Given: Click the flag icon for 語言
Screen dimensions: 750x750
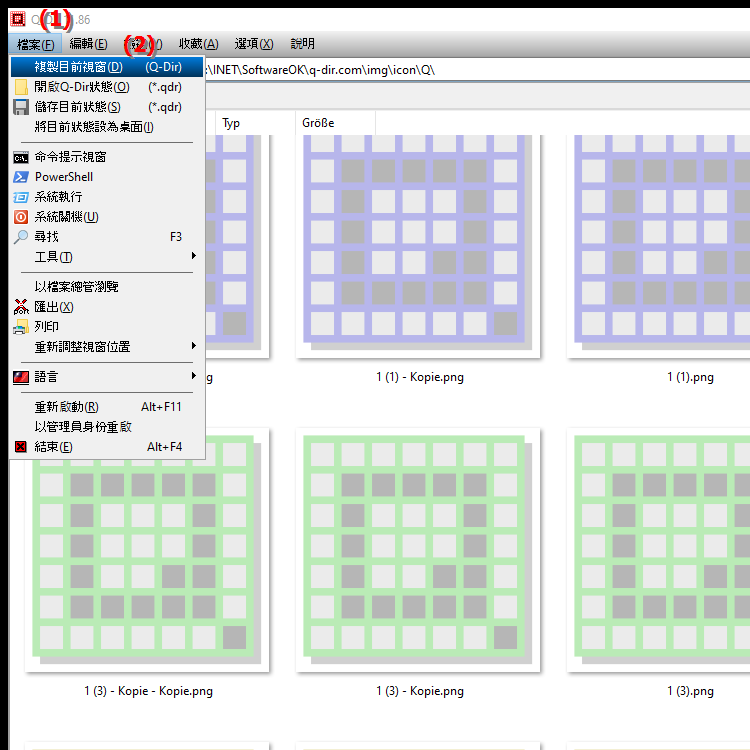Looking at the screenshot, I should (21, 377).
